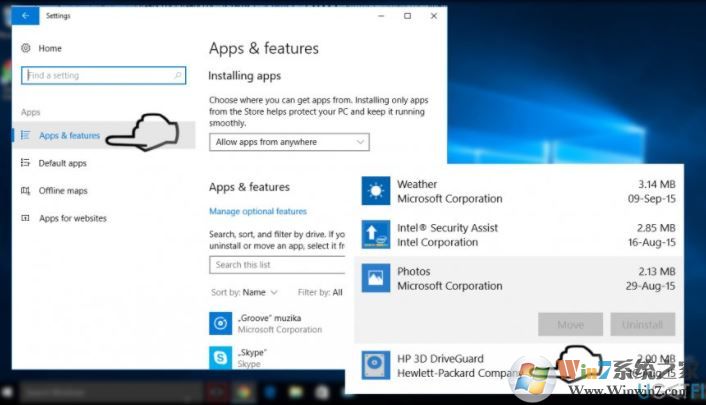Click the back arrow in Settings

[25, 16]
